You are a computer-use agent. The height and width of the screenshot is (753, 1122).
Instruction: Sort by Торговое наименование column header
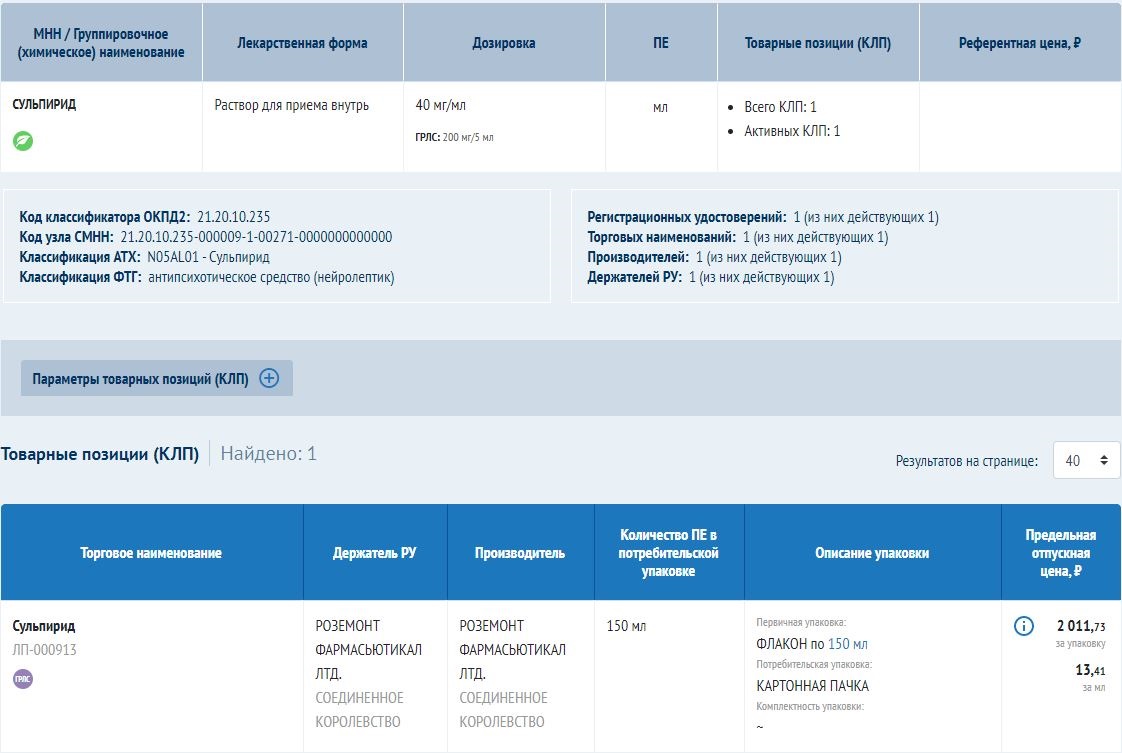click(151, 553)
